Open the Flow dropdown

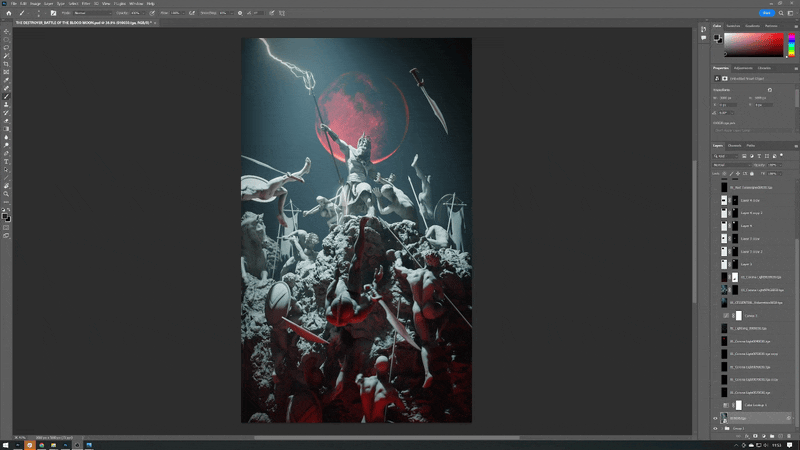point(177,13)
